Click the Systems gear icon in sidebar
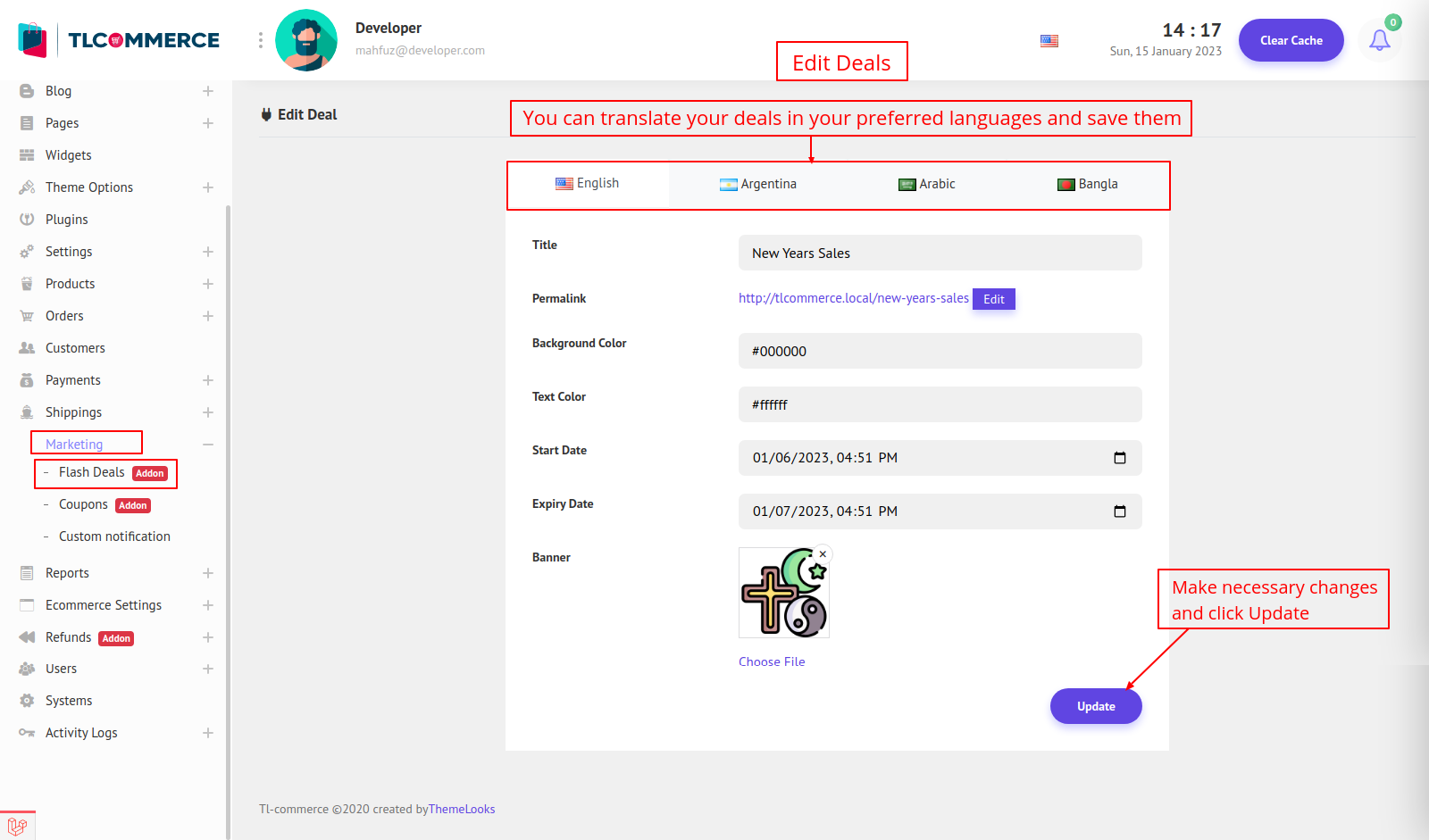1429x840 pixels. [x=27, y=701]
